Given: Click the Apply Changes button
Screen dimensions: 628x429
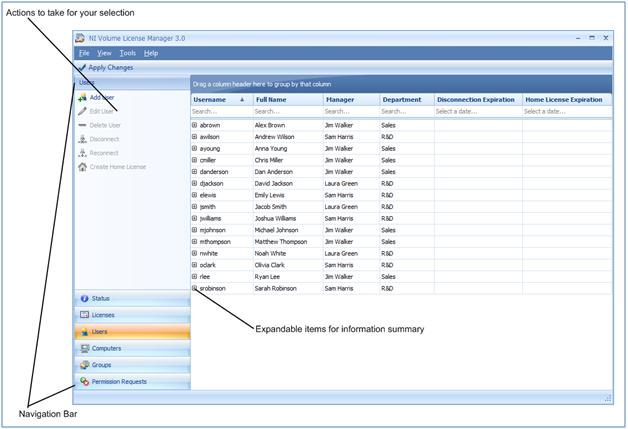Looking at the screenshot, I should (106, 67).
